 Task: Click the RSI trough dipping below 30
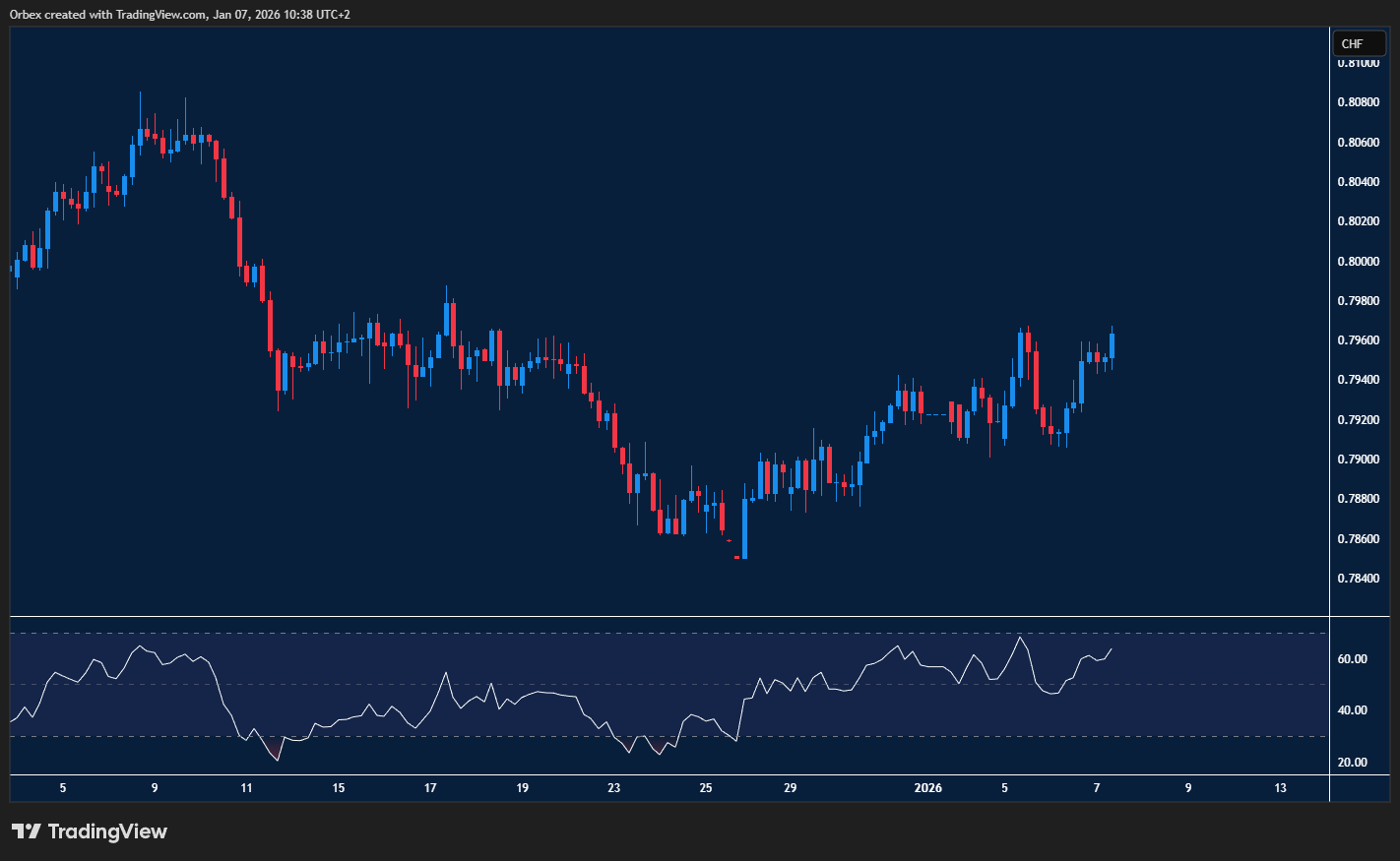[276, 758]
